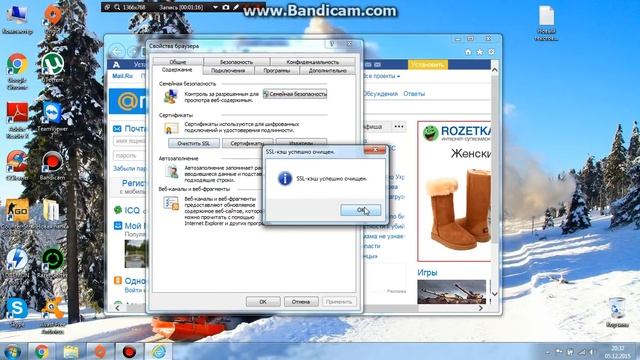Go to the Подключения tab
This screenshot has height=360, width=640.
coord(228,71)
